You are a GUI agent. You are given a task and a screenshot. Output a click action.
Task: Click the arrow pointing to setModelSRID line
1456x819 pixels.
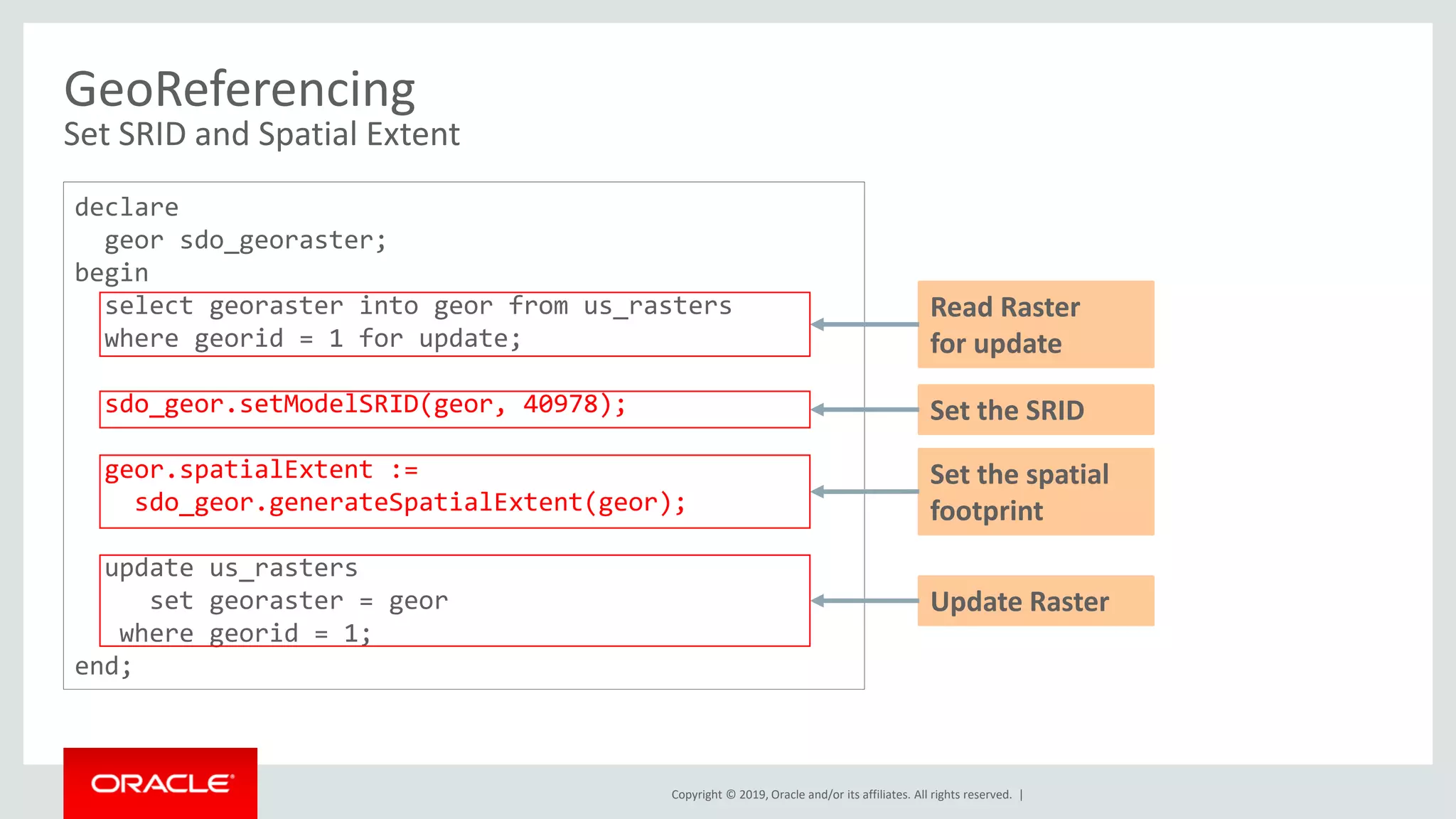(x=864, y=409)
